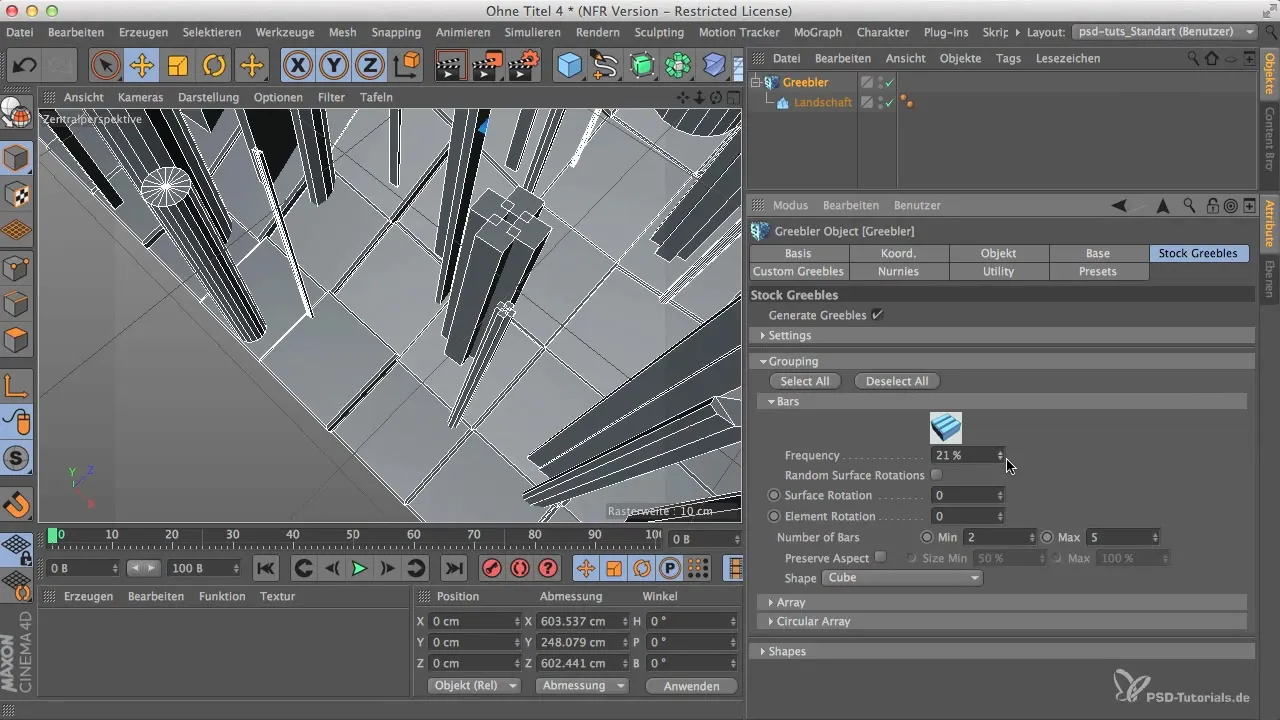Toggle the Axis mode L icon
The width and height of the screenshot is (1280, 720).
tap(17, 385)
